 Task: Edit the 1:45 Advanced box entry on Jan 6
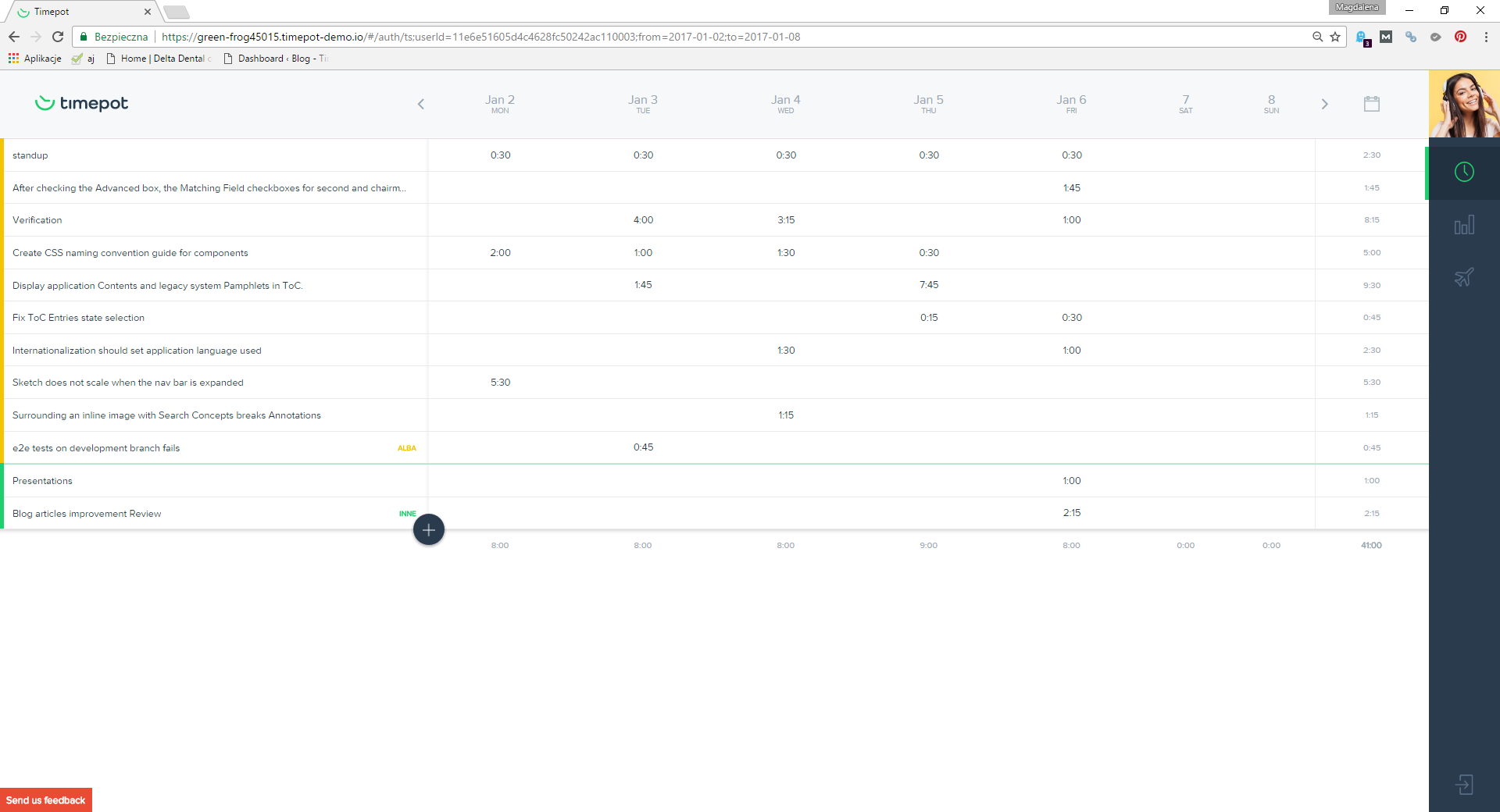coord(1072,188)
